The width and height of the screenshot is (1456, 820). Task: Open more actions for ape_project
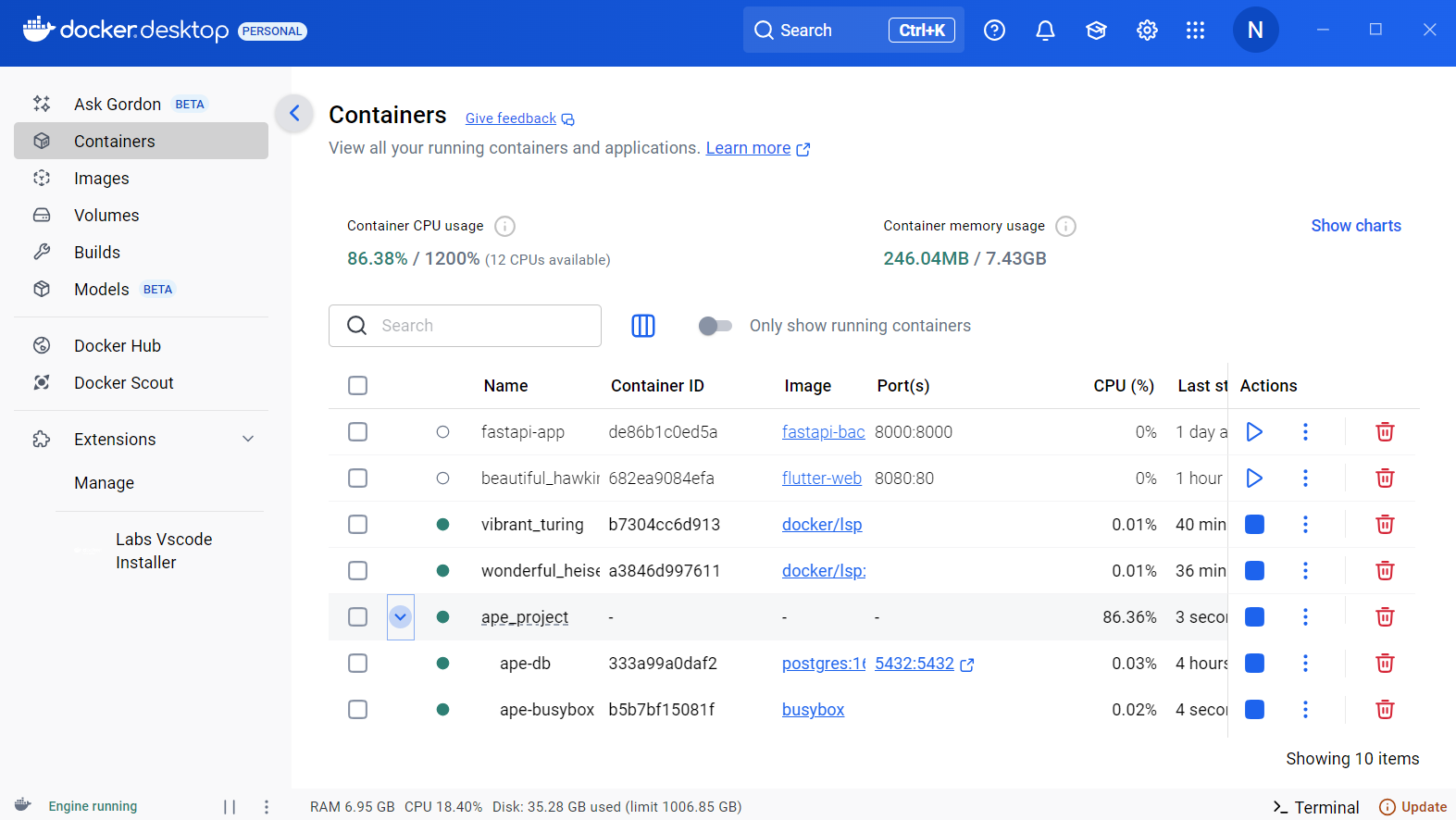(x=1305, y=616)
